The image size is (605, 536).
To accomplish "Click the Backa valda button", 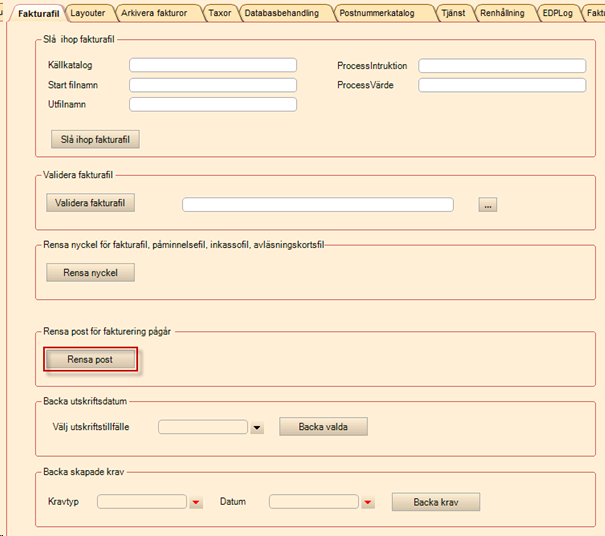I will tap(323, 427).
